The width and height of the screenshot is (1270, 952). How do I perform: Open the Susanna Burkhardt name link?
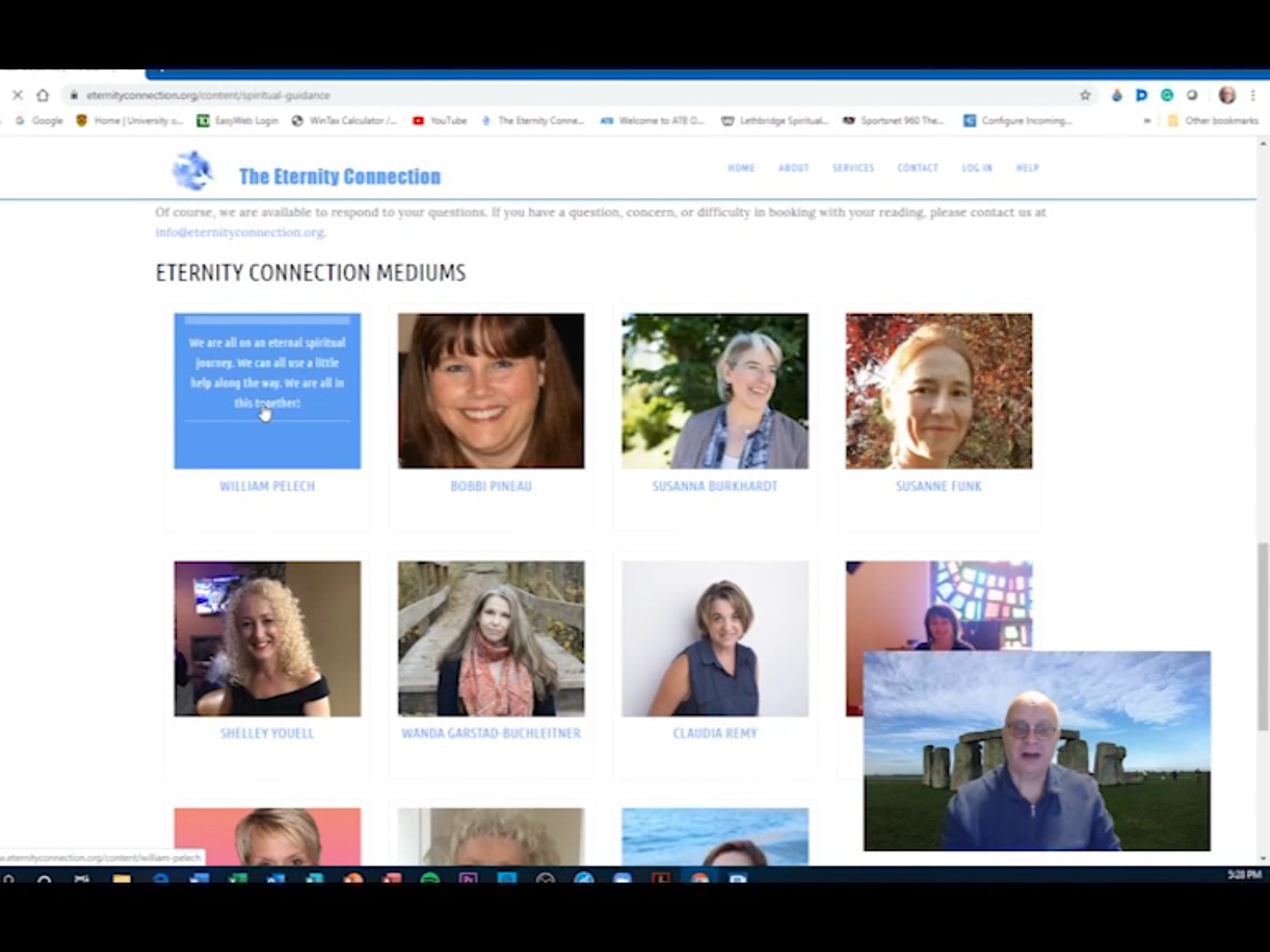point(715,486)
